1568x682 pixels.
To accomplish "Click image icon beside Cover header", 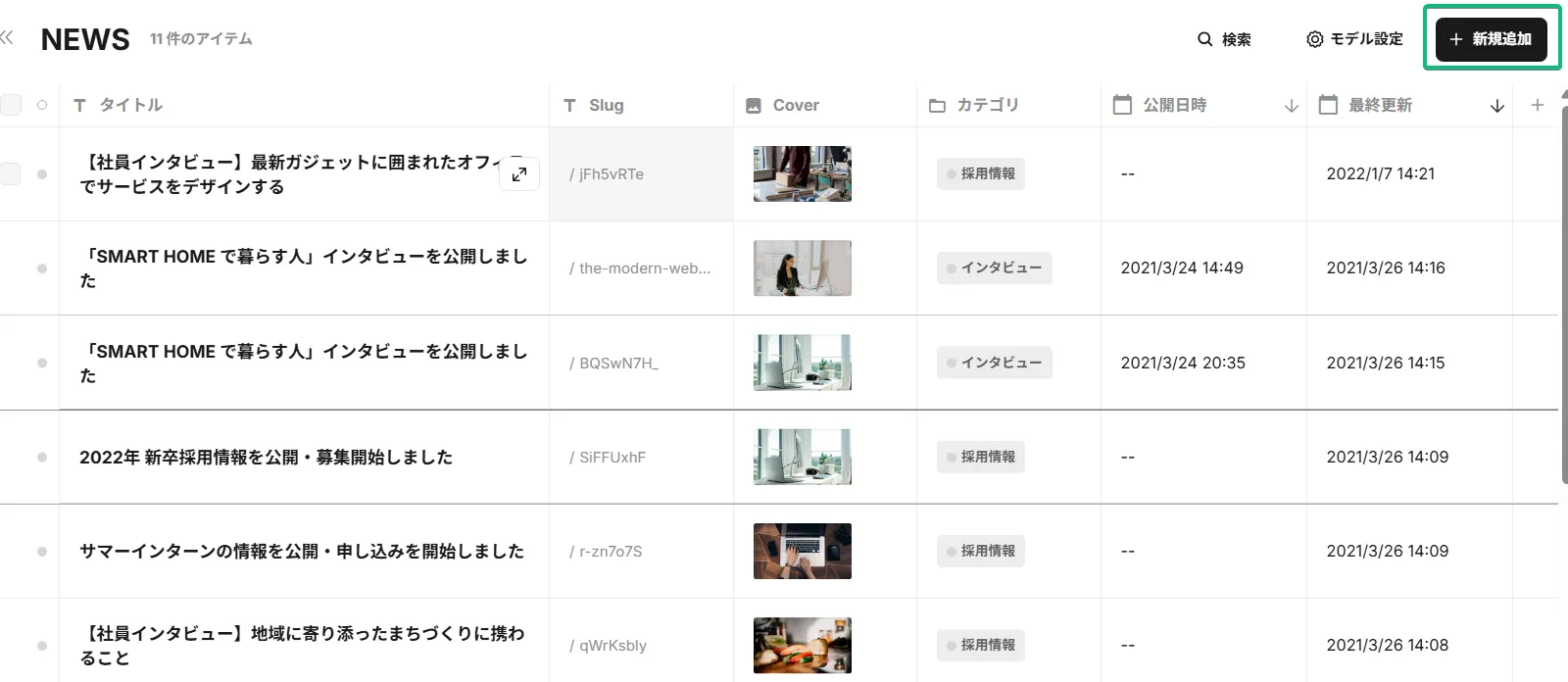I will tap(754, 106).
